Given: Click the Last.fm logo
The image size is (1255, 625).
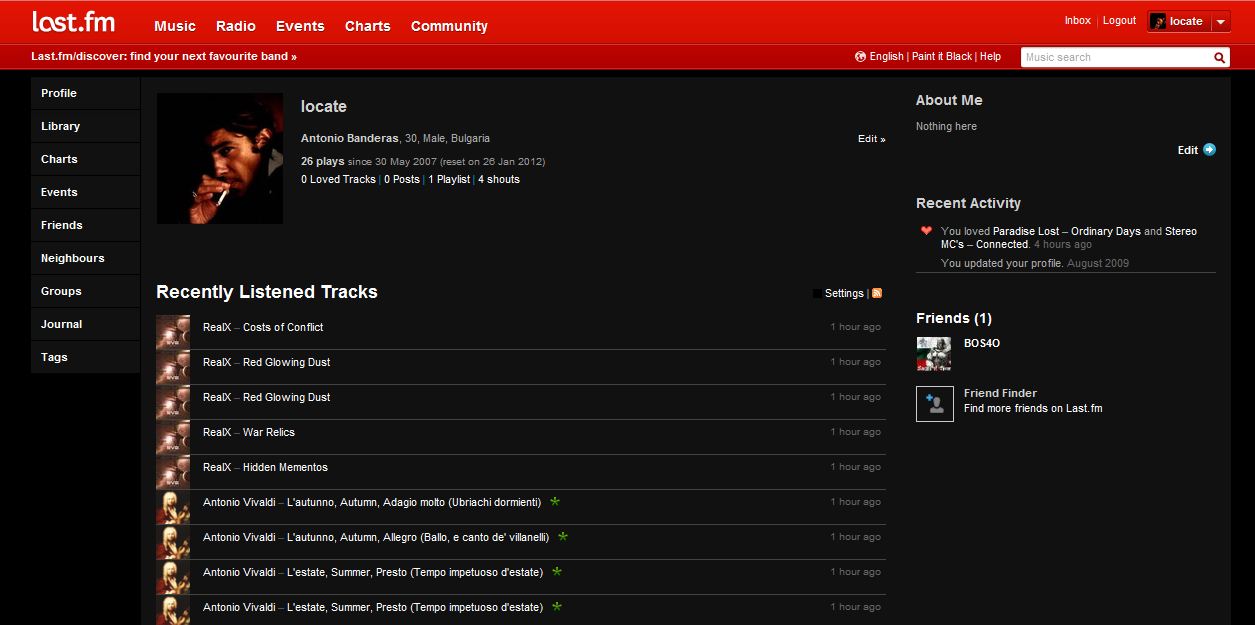Looking at the screenshot, I should 73,22.
